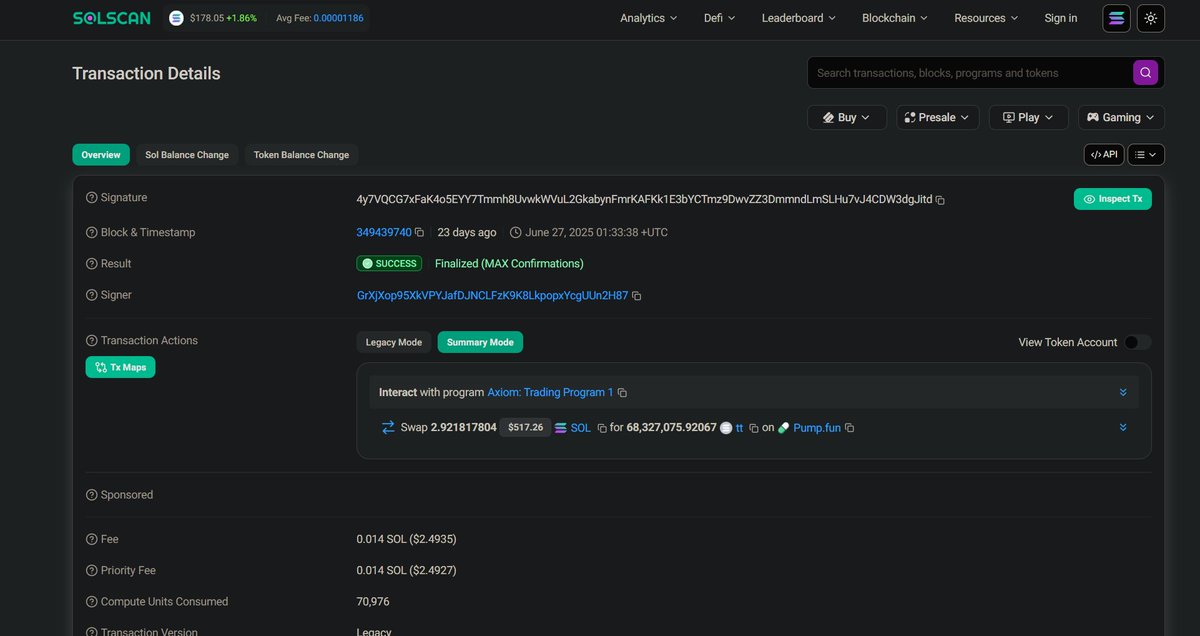The image size is (1200, 636).
Task: Open block 349439740 link
Action: click(x=383, y=231)
